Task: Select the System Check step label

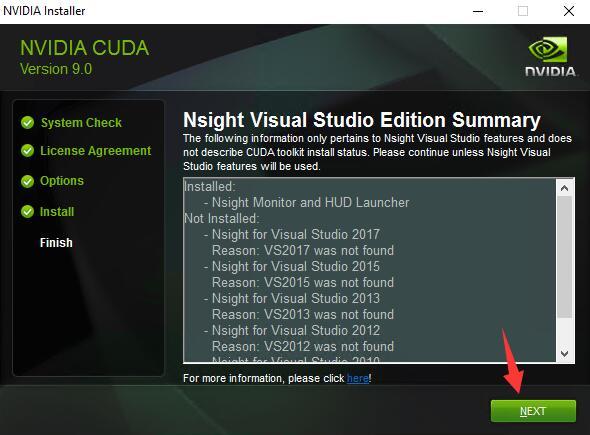Action: tap(81, 122)
